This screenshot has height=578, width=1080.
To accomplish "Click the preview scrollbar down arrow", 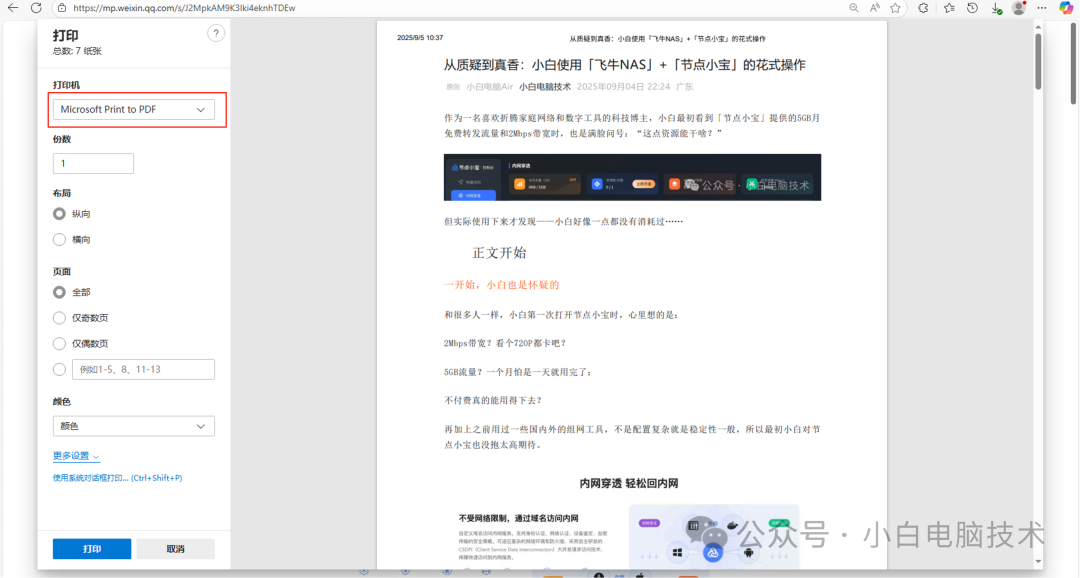I will click(x=1038, y=561).
